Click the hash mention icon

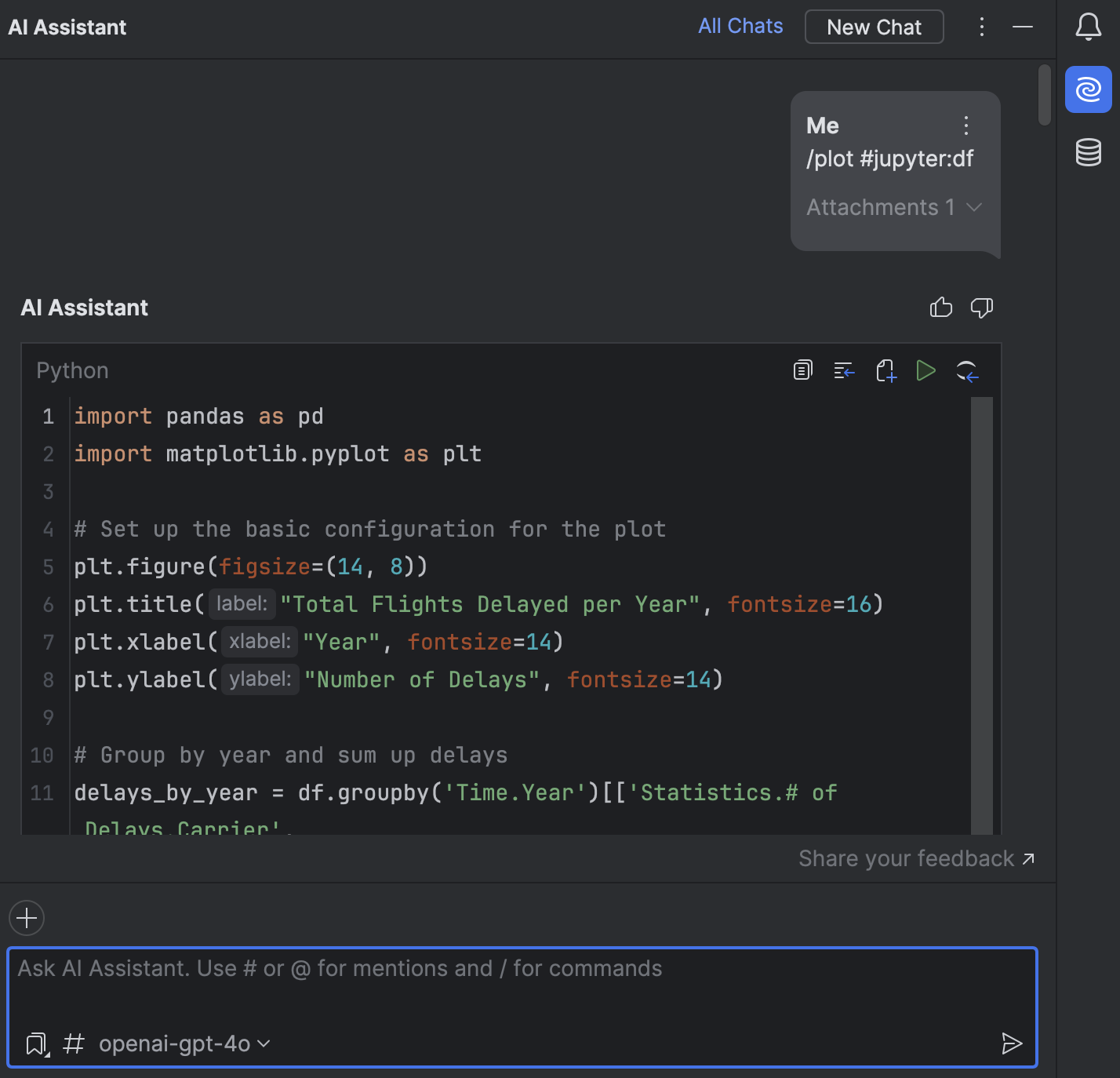pyautogui.click(x=73, y=1043)
